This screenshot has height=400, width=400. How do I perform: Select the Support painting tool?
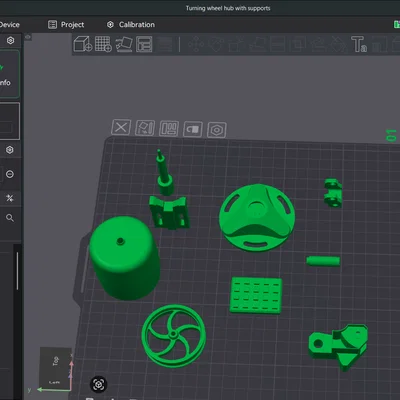[x=318, y=44]
